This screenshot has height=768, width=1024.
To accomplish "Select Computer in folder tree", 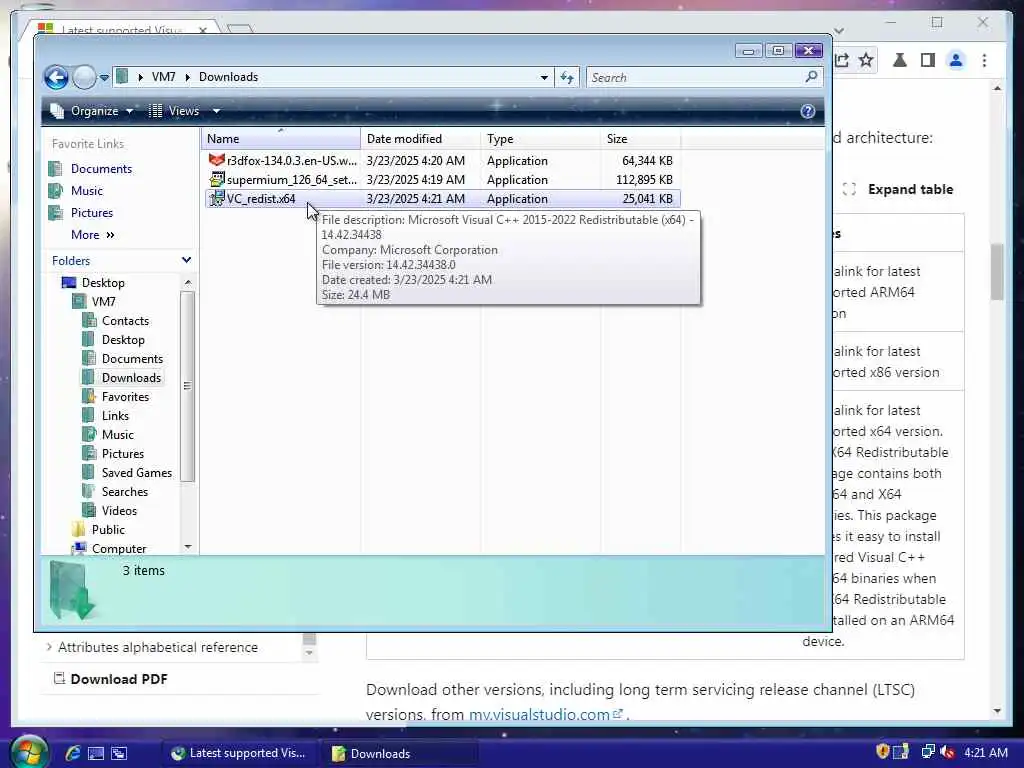I will click(119, 549).
